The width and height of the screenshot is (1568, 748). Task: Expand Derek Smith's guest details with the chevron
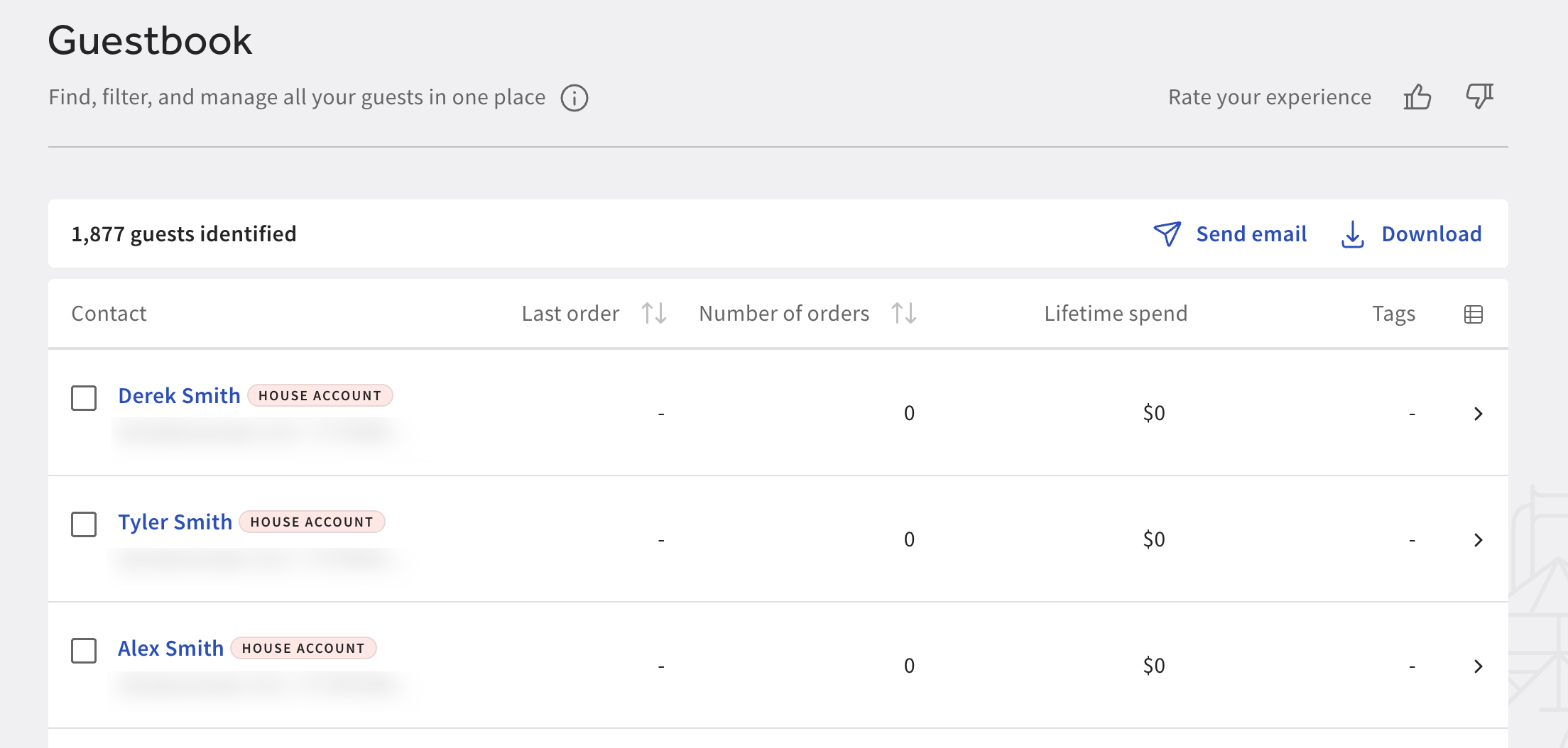1479,413
